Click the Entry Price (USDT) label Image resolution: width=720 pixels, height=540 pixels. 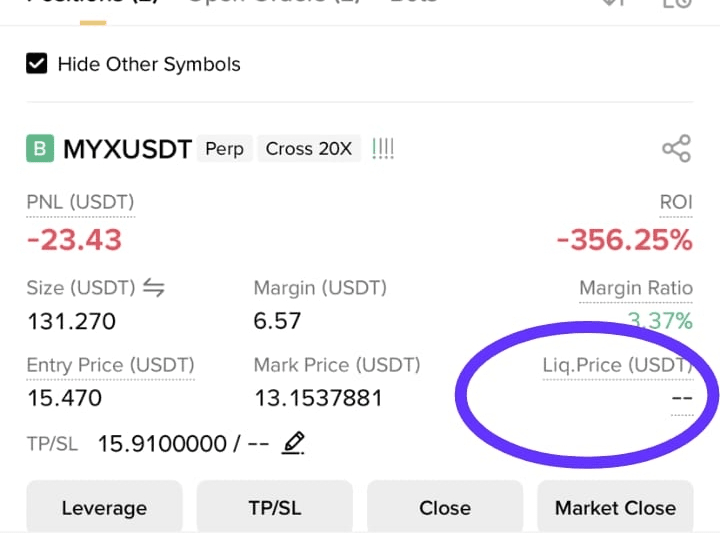pos(111,365)
